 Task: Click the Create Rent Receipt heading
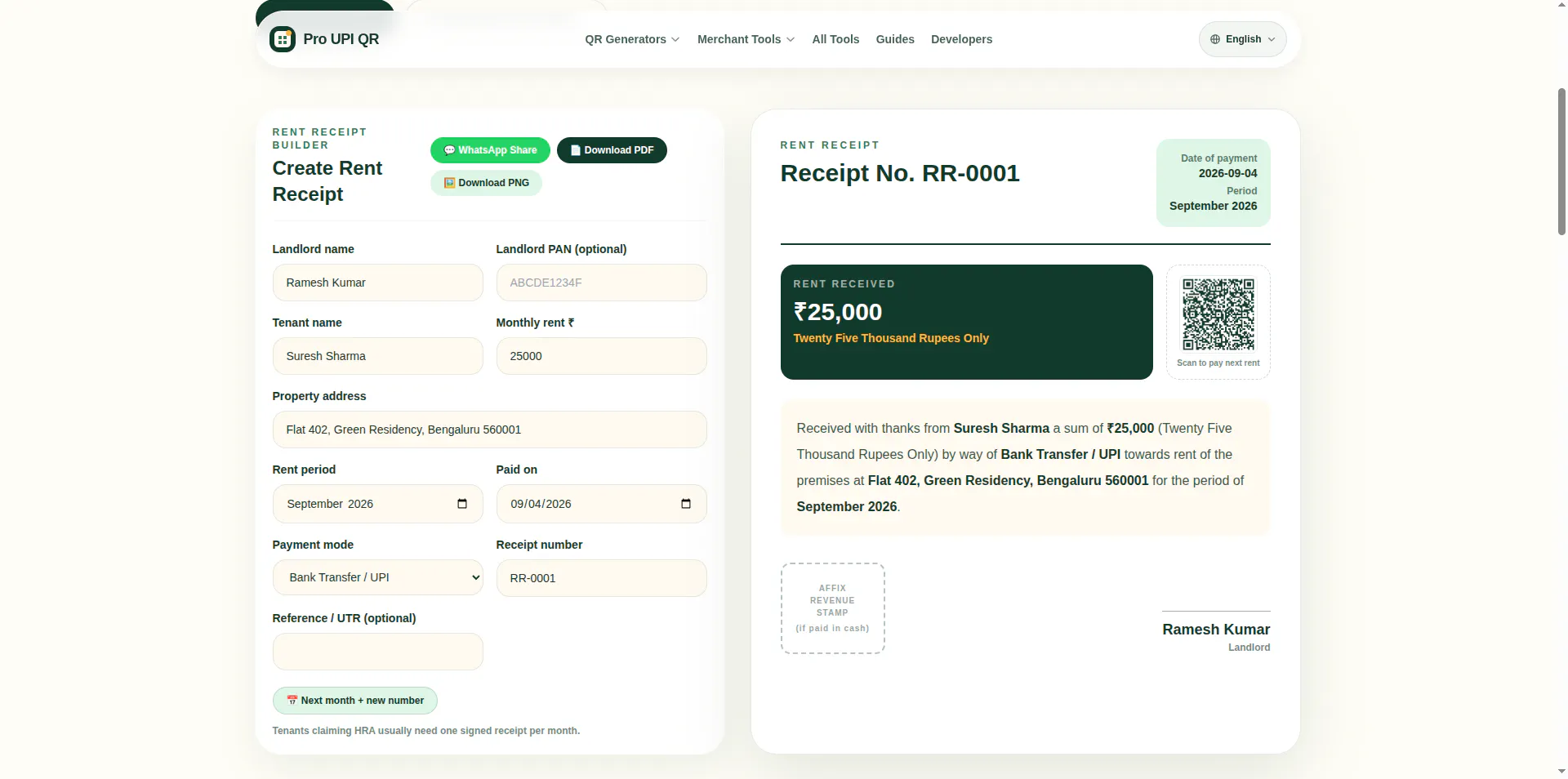327,181
